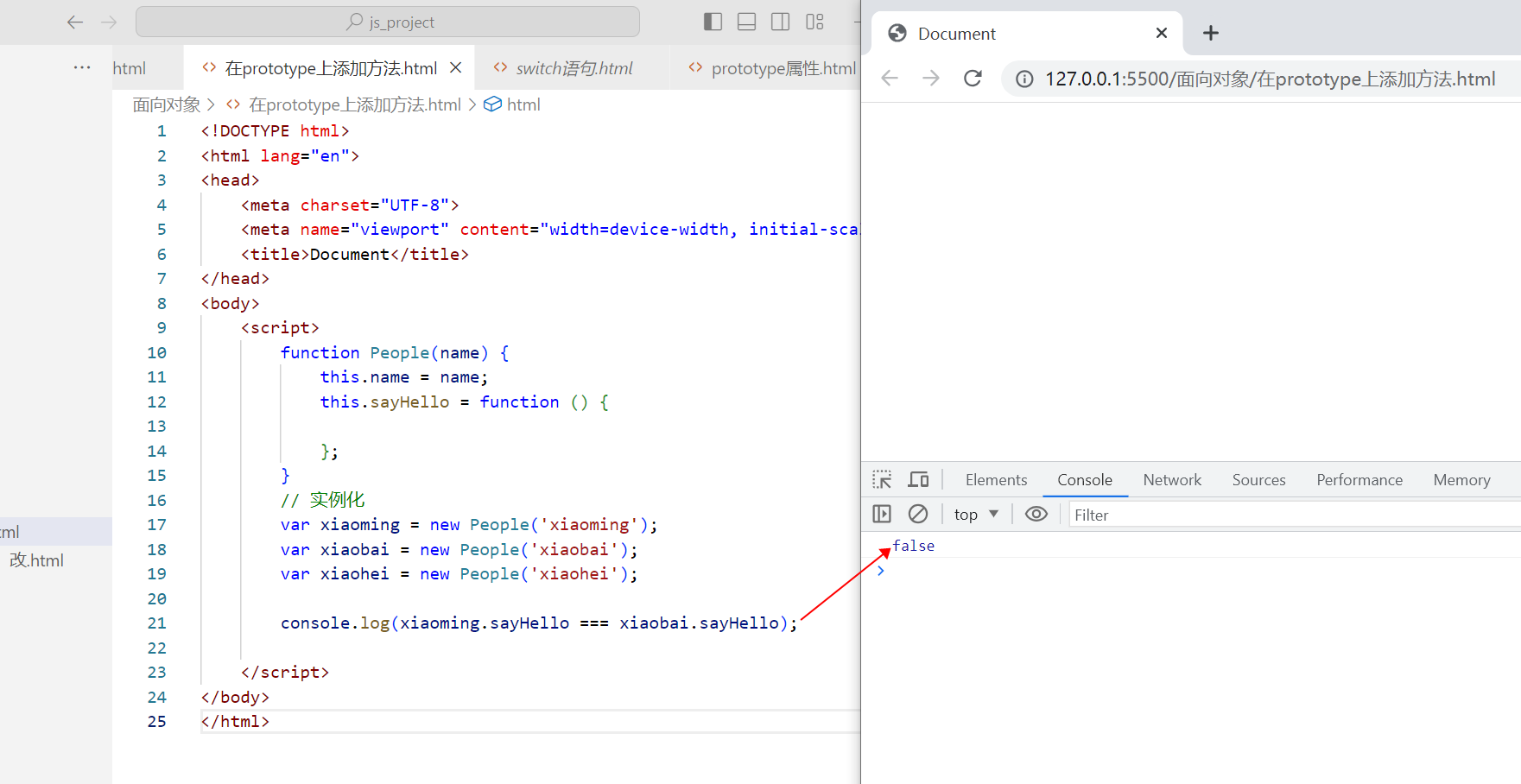
Task: Clear the console
Action: click(918, 514)
